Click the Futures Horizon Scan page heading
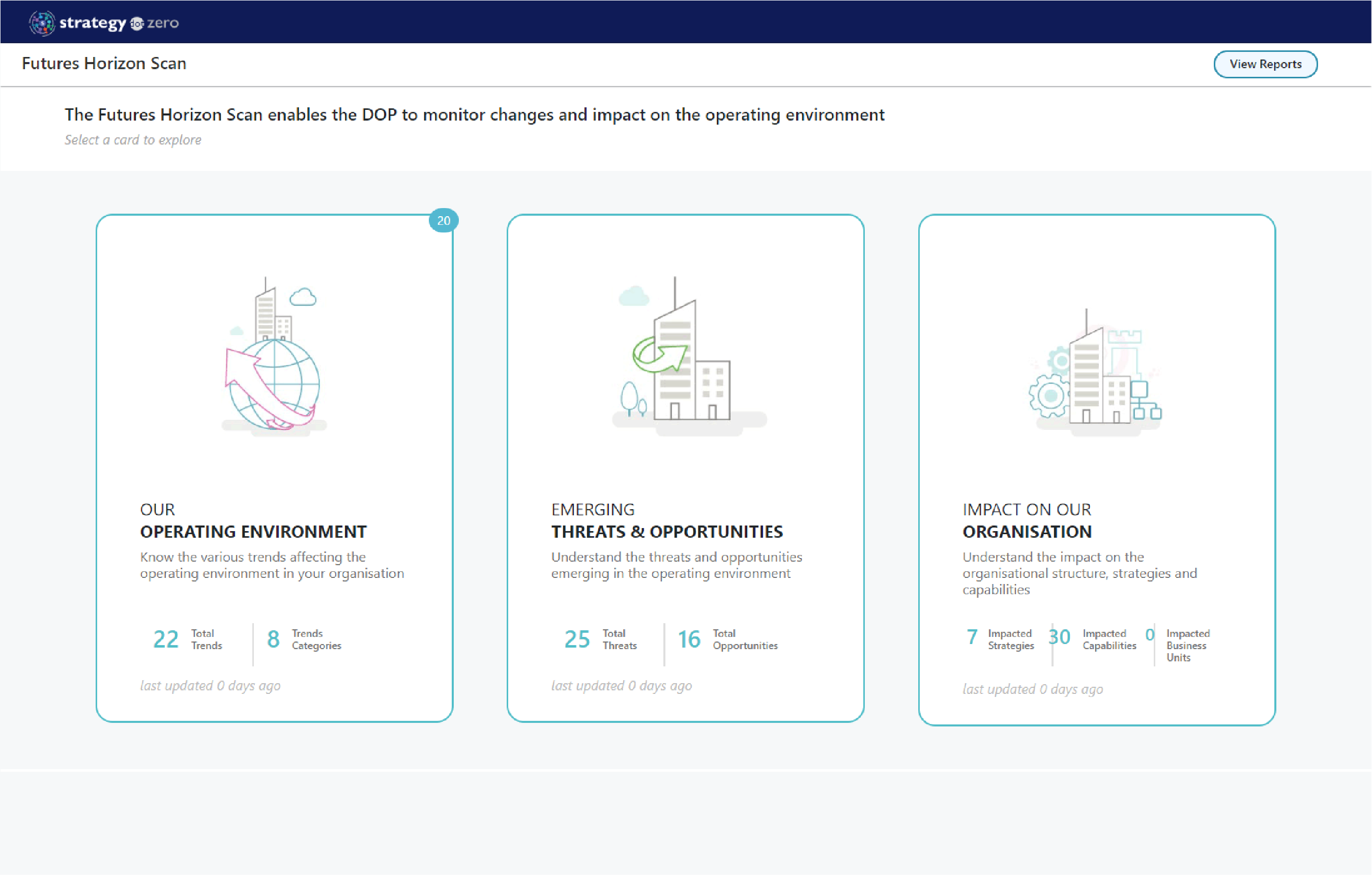 [x=104, y=63]
